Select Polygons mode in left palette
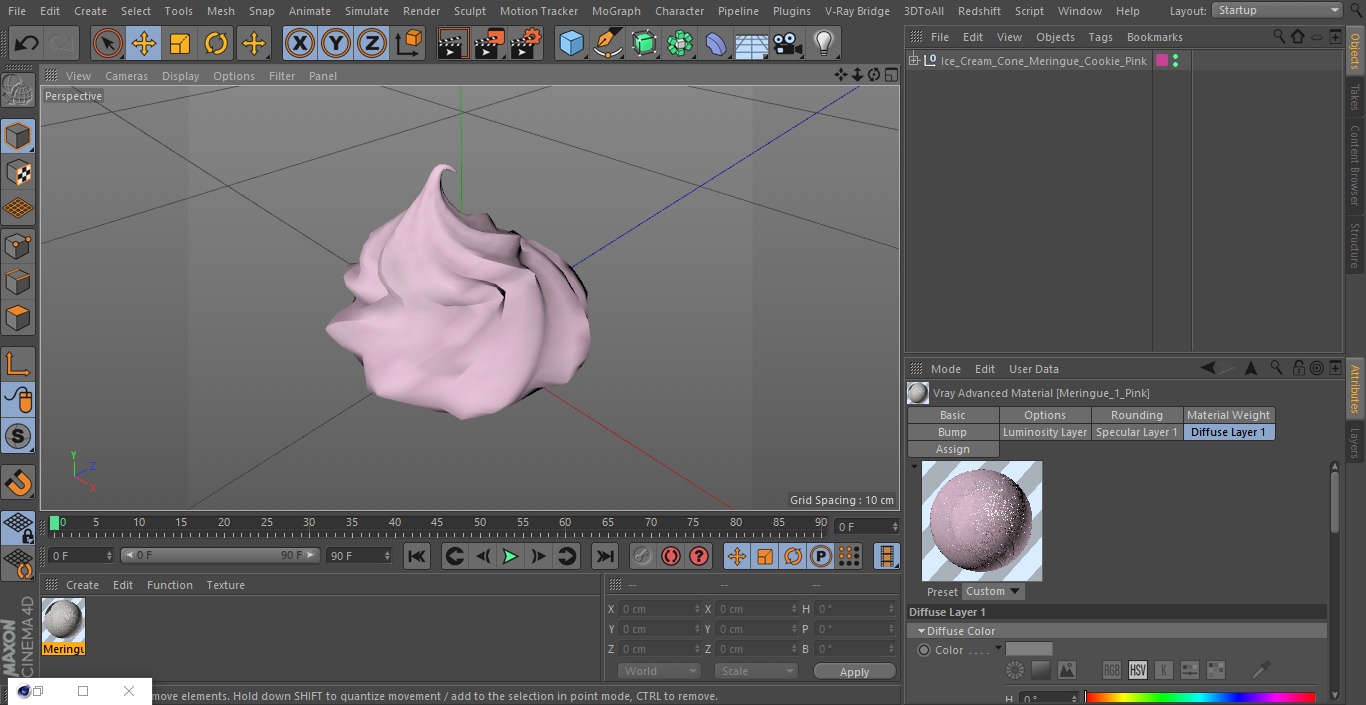This screenshot has height=705, width=1366. point(18,318)
